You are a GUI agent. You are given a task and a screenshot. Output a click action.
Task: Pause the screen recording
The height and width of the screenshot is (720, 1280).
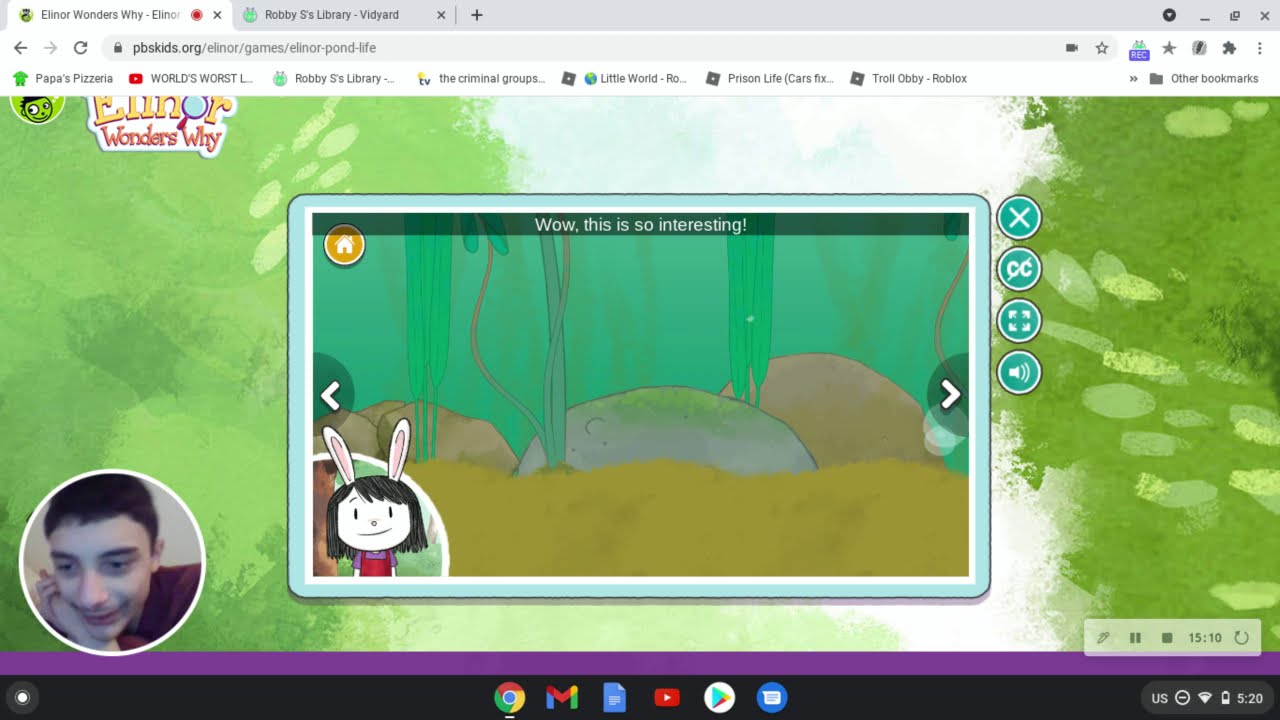point(1135,638)
